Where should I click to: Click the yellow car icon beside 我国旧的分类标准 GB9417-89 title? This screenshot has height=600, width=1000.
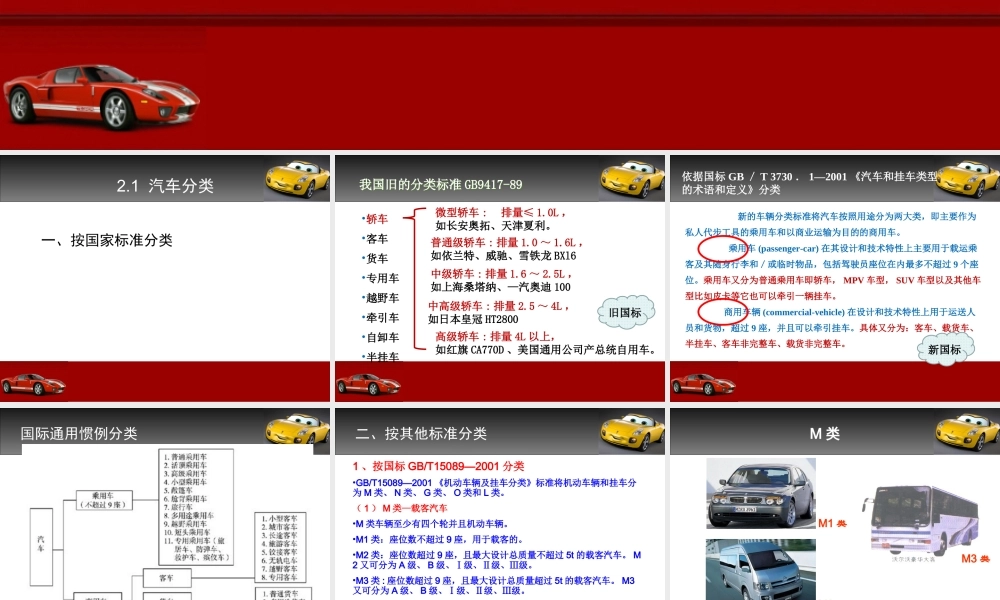(625, 178)
